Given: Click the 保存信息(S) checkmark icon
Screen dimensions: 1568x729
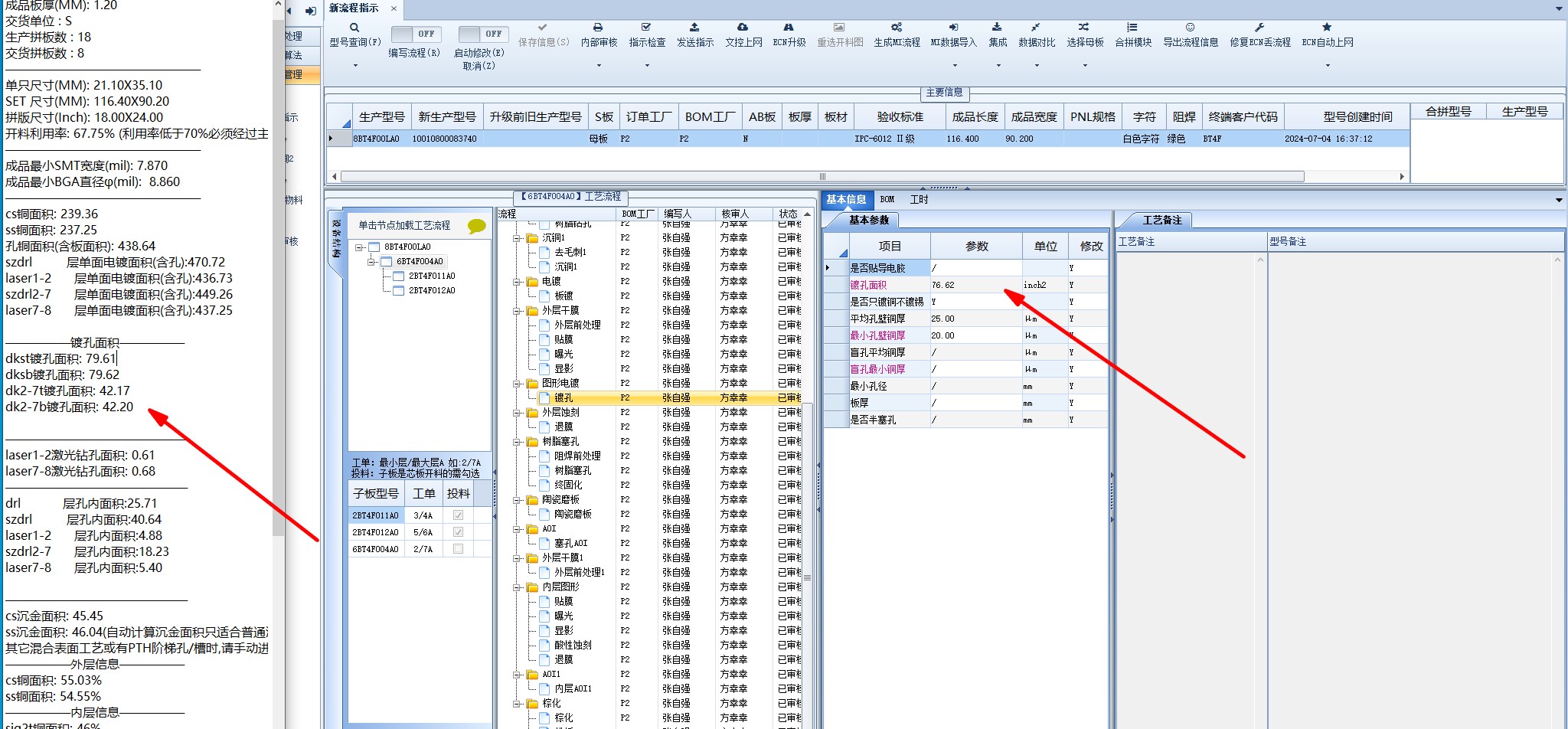Looking at the screenshot, I should [543, 27].
